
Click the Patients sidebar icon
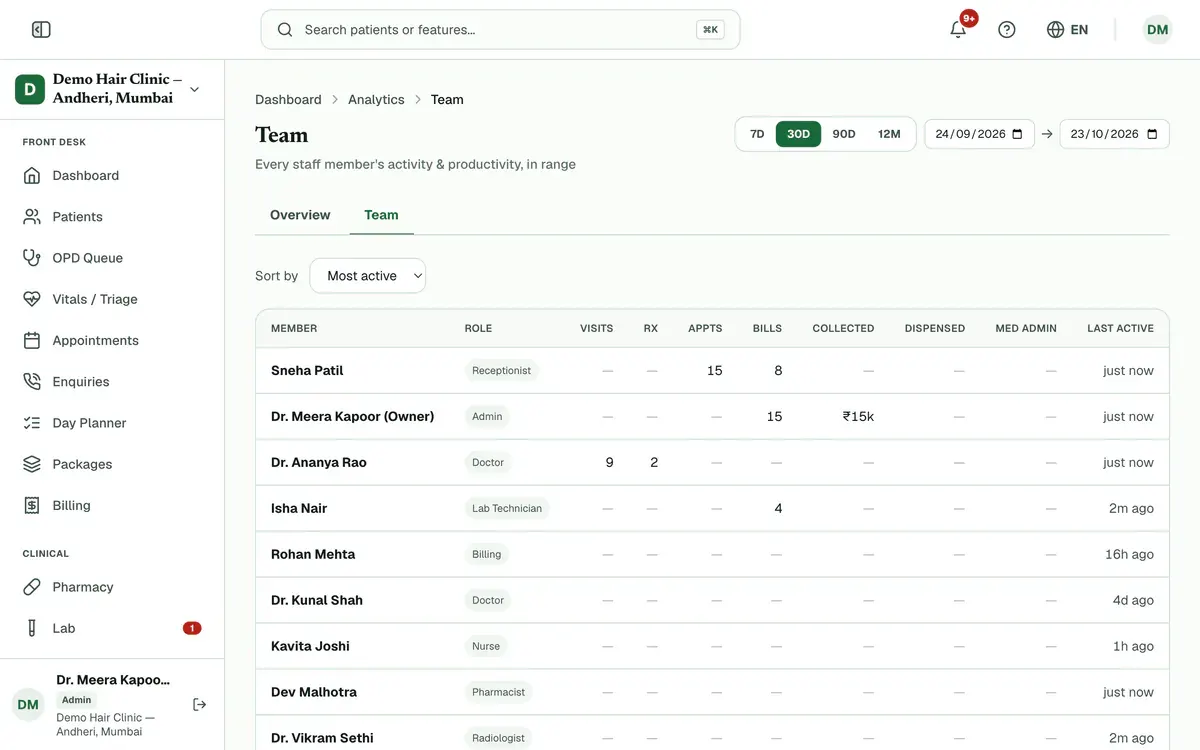(x=32, y=217)
